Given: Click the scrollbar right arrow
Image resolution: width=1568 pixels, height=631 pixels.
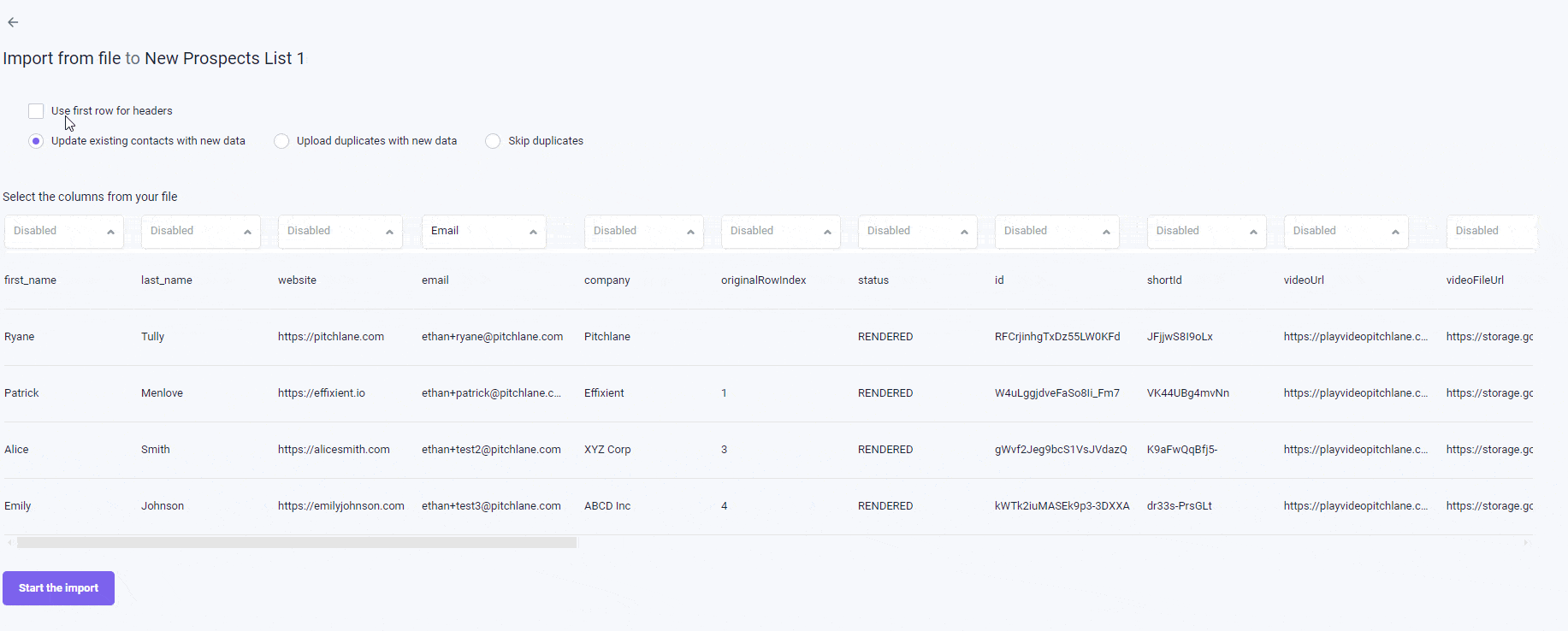Looking at the screenshot, I should tap(1525, 542).
